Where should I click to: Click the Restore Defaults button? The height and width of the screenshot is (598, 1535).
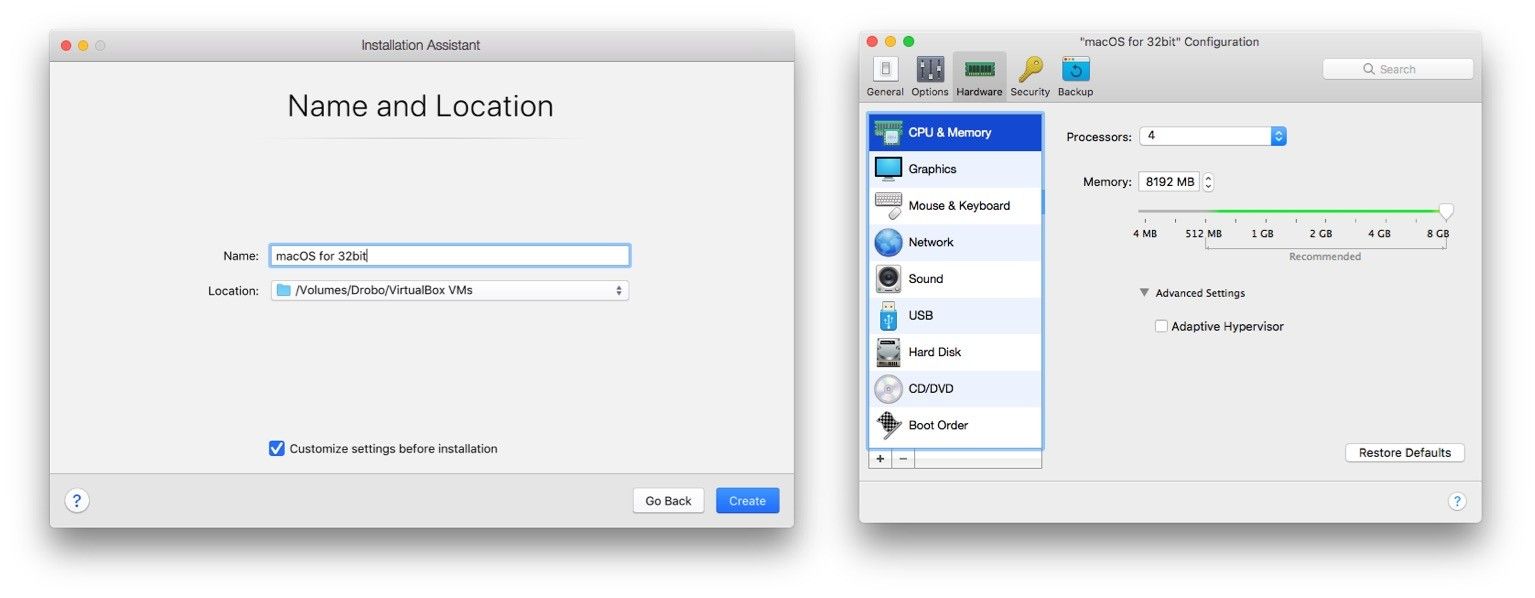tap(1404, 453)
